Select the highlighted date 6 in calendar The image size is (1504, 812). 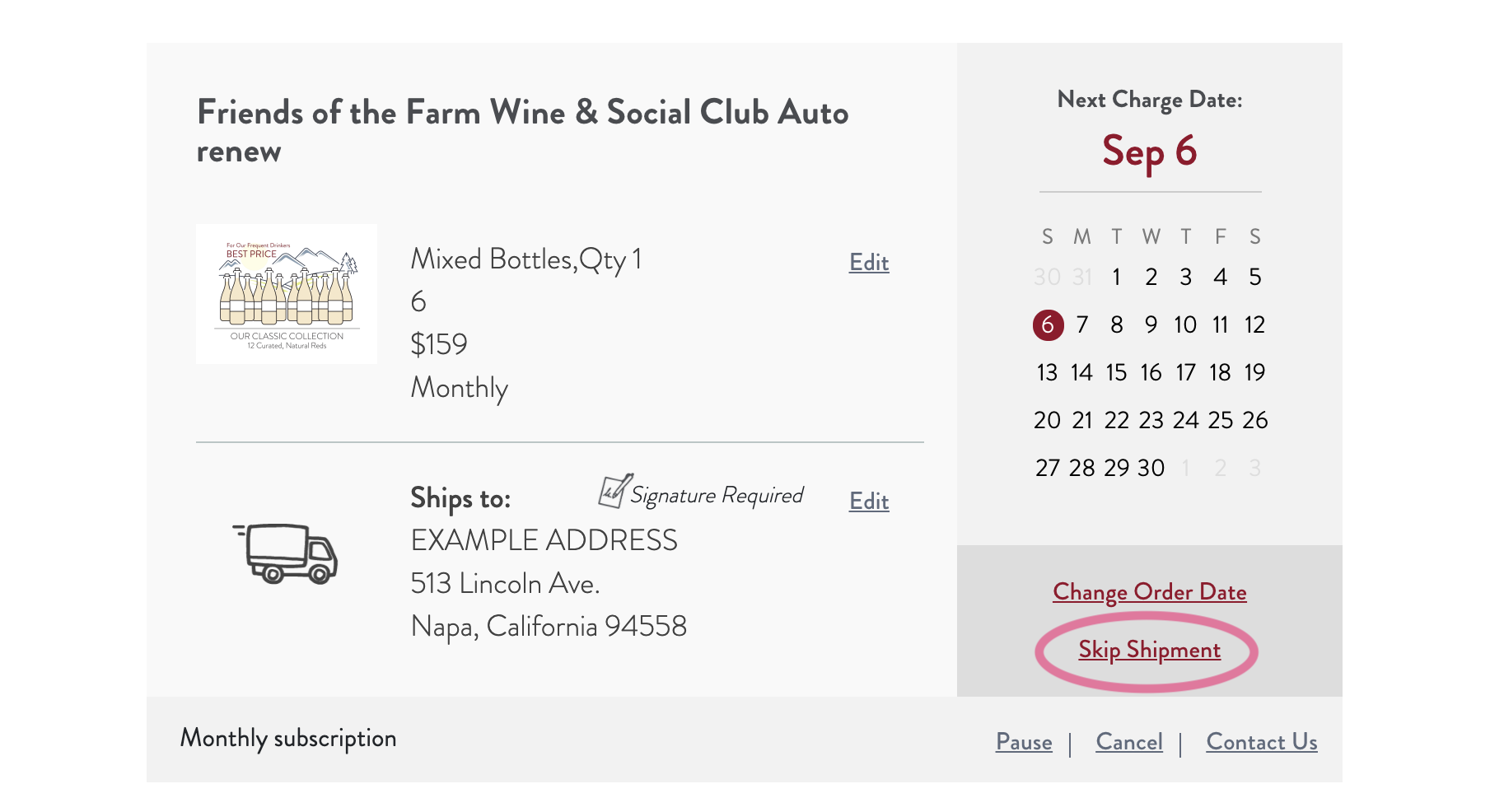point(1048,325)
